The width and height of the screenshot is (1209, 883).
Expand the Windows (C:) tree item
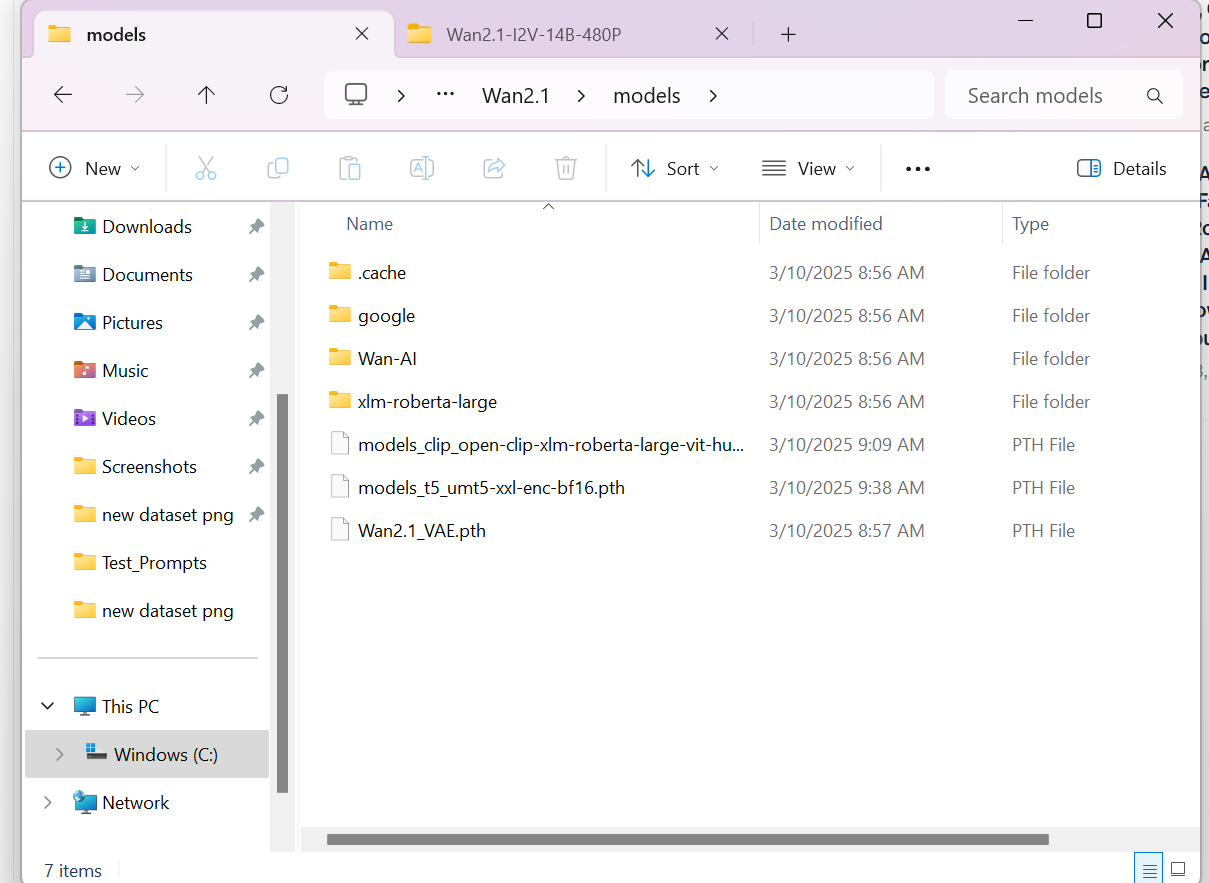(59, 754)
